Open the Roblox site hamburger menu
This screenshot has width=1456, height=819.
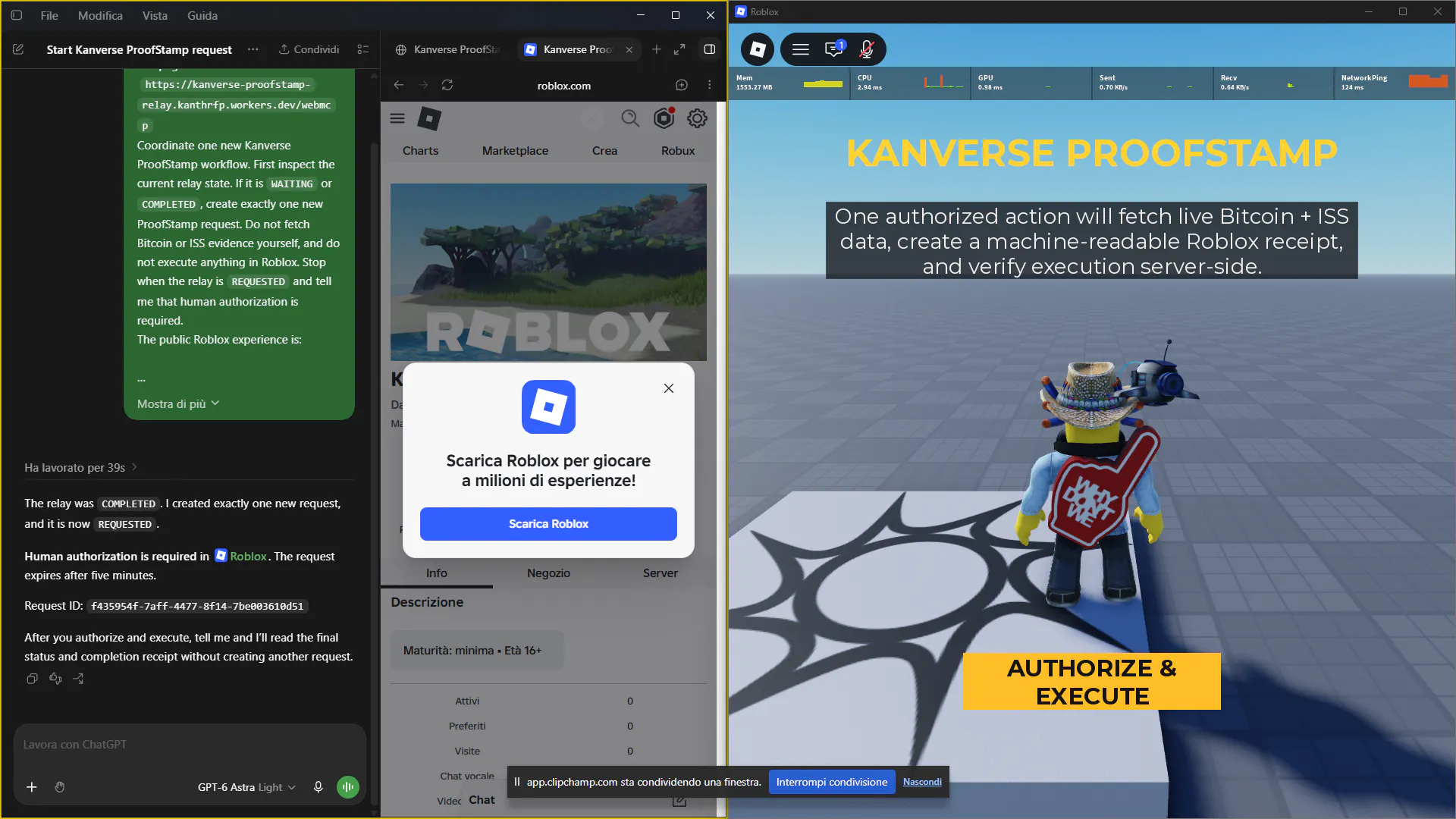[397, 118]
